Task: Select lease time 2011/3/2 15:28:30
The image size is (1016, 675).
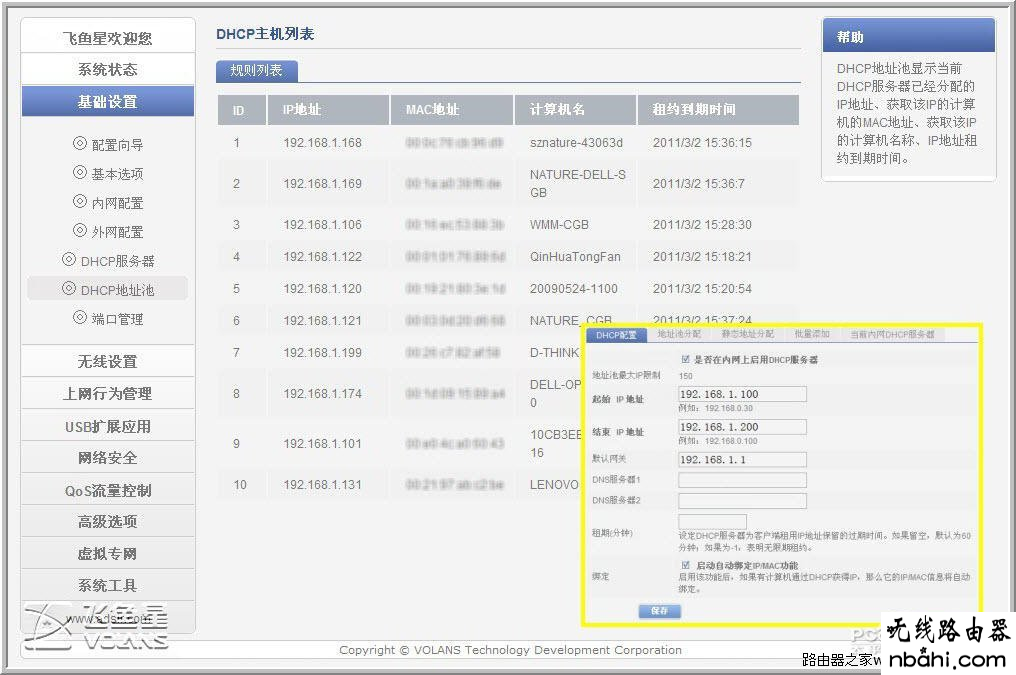Action: [702, 225]
